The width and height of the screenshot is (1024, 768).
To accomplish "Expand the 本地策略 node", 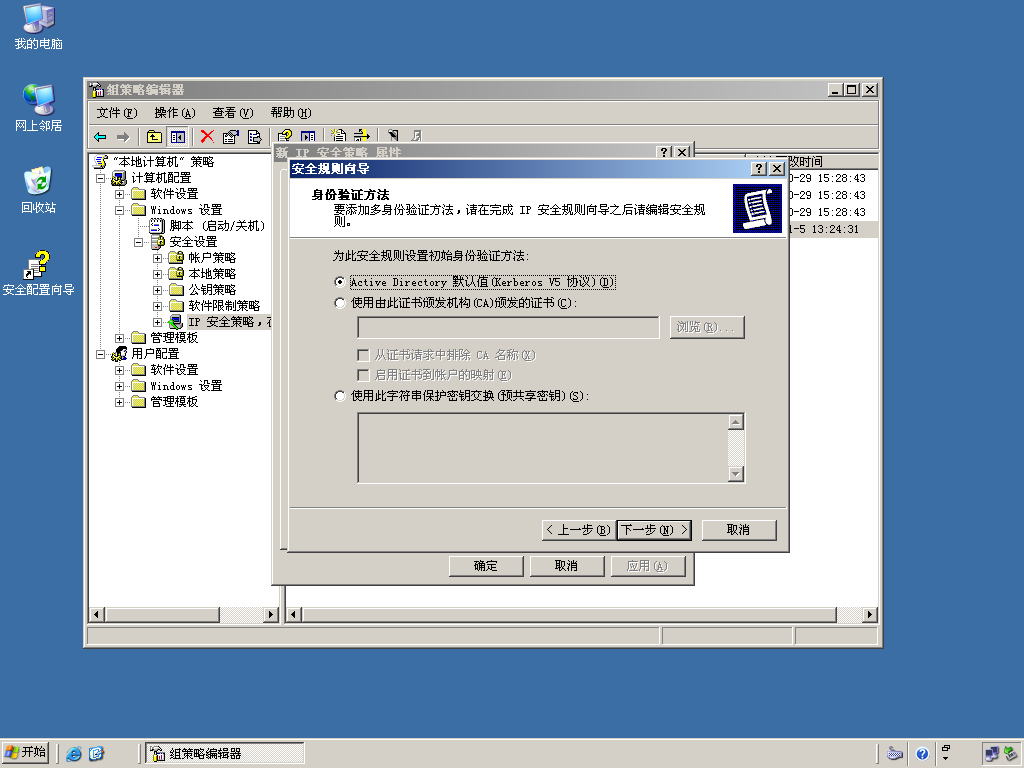I will coord(157,274).
